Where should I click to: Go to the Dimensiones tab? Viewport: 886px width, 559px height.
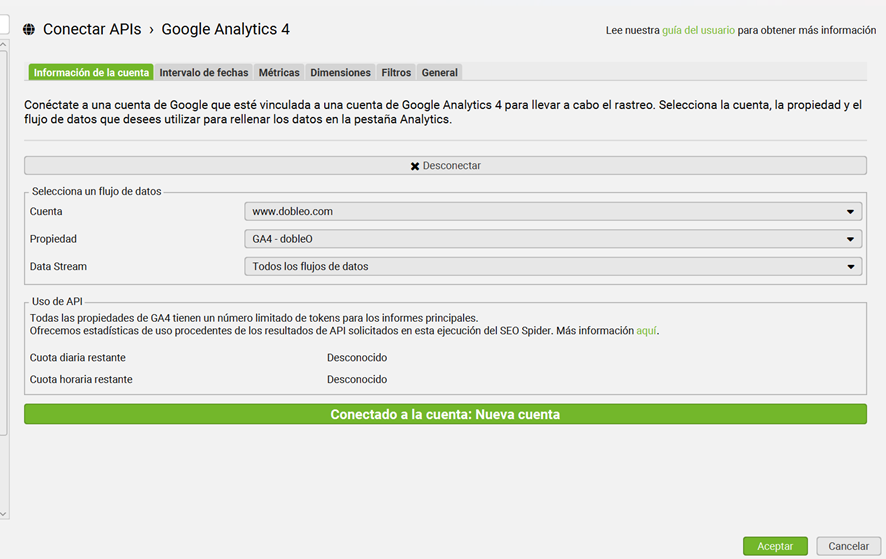340,73
